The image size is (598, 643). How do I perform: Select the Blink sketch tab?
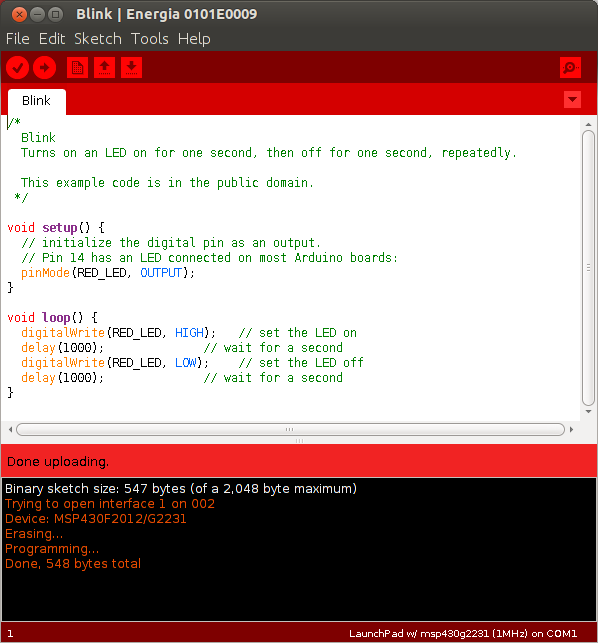(37, 101)
